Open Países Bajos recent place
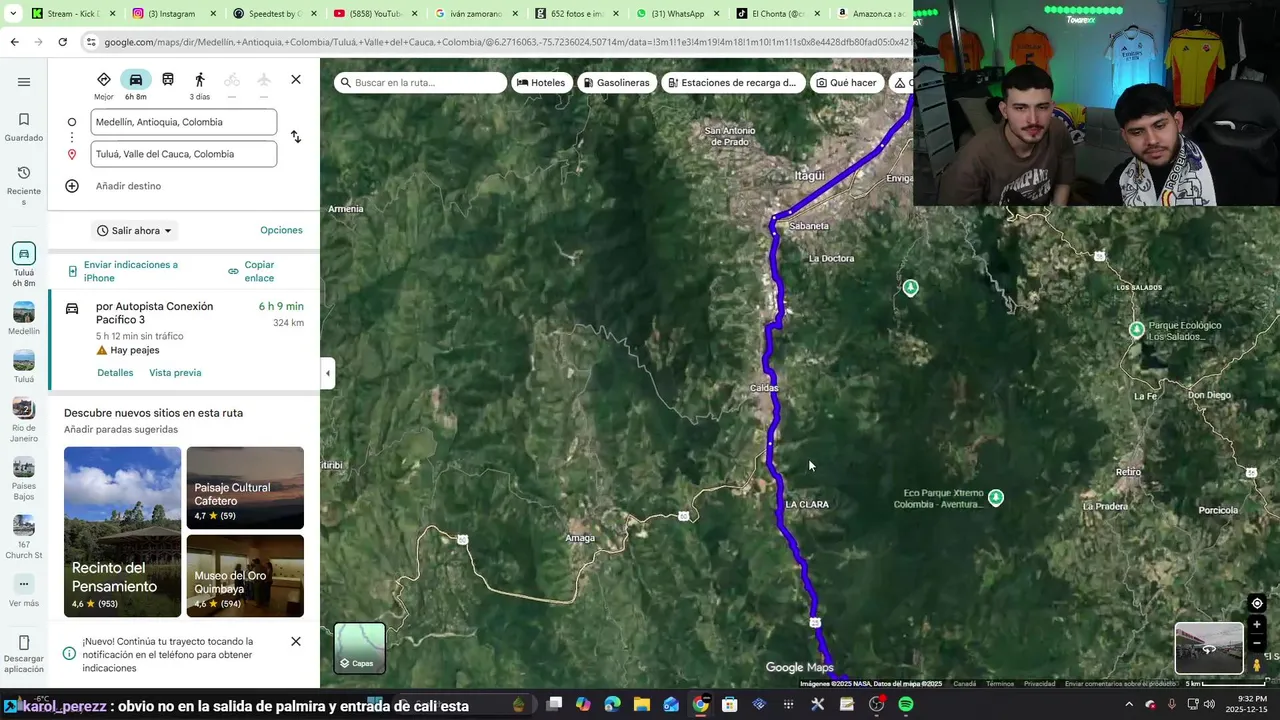 click(x=24, y=479)
